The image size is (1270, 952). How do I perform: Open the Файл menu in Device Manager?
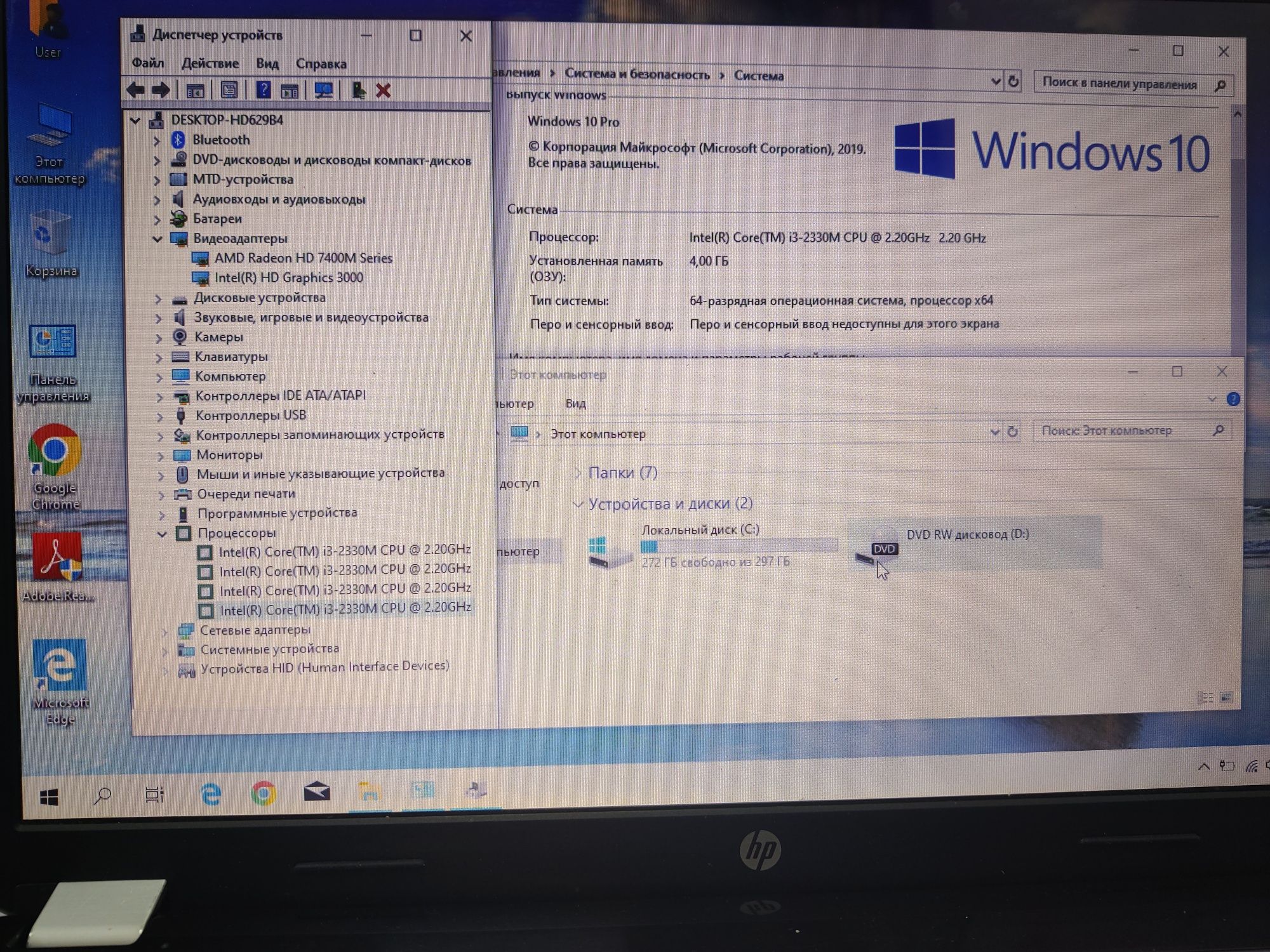148,63
